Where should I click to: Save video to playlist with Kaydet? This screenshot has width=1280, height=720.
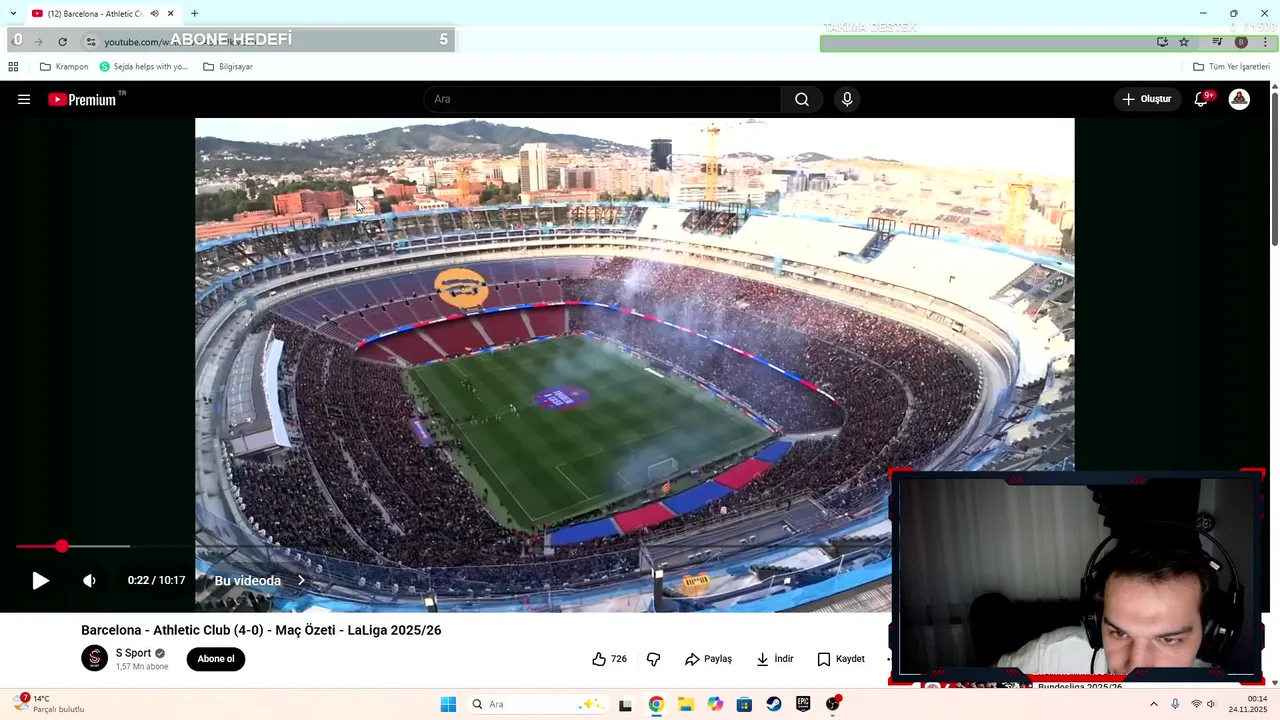840,659
